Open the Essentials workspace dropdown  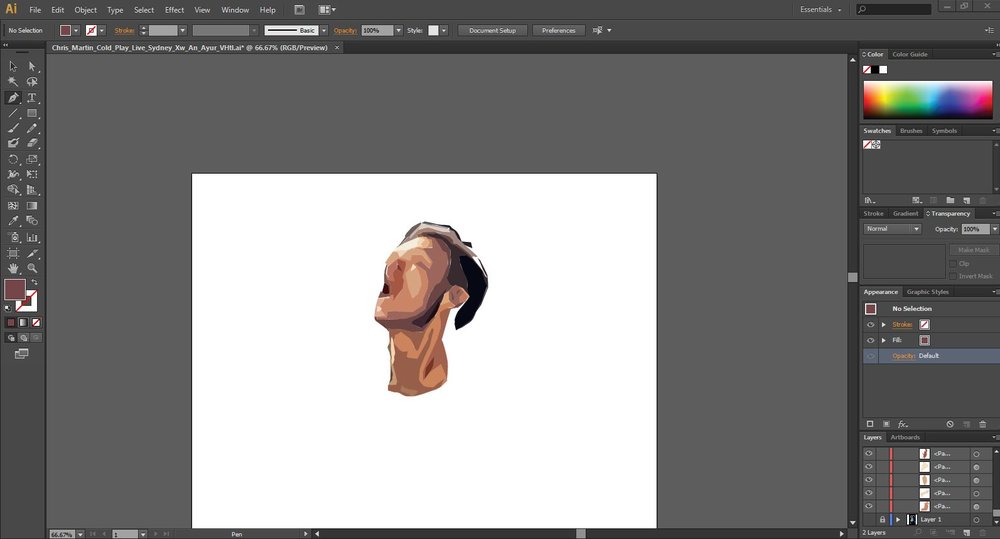[x=821, y=10]
